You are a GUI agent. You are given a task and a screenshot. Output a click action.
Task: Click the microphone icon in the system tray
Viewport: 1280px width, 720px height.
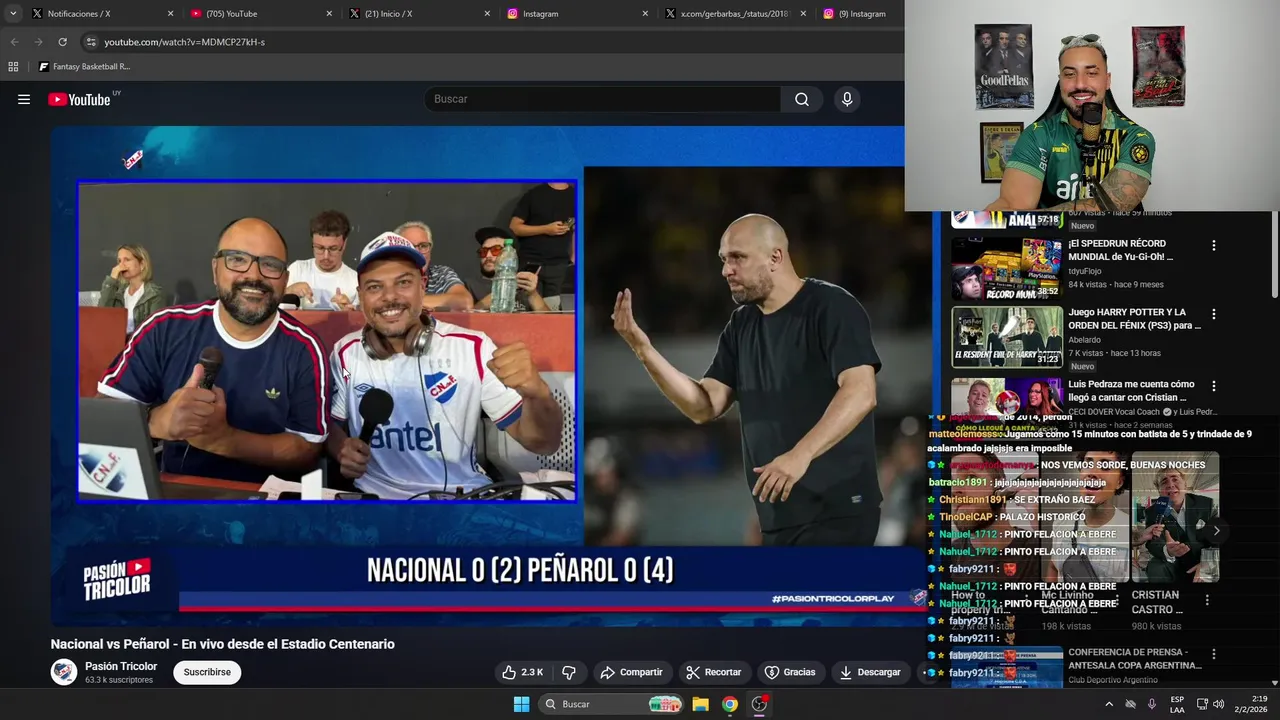1152,704
